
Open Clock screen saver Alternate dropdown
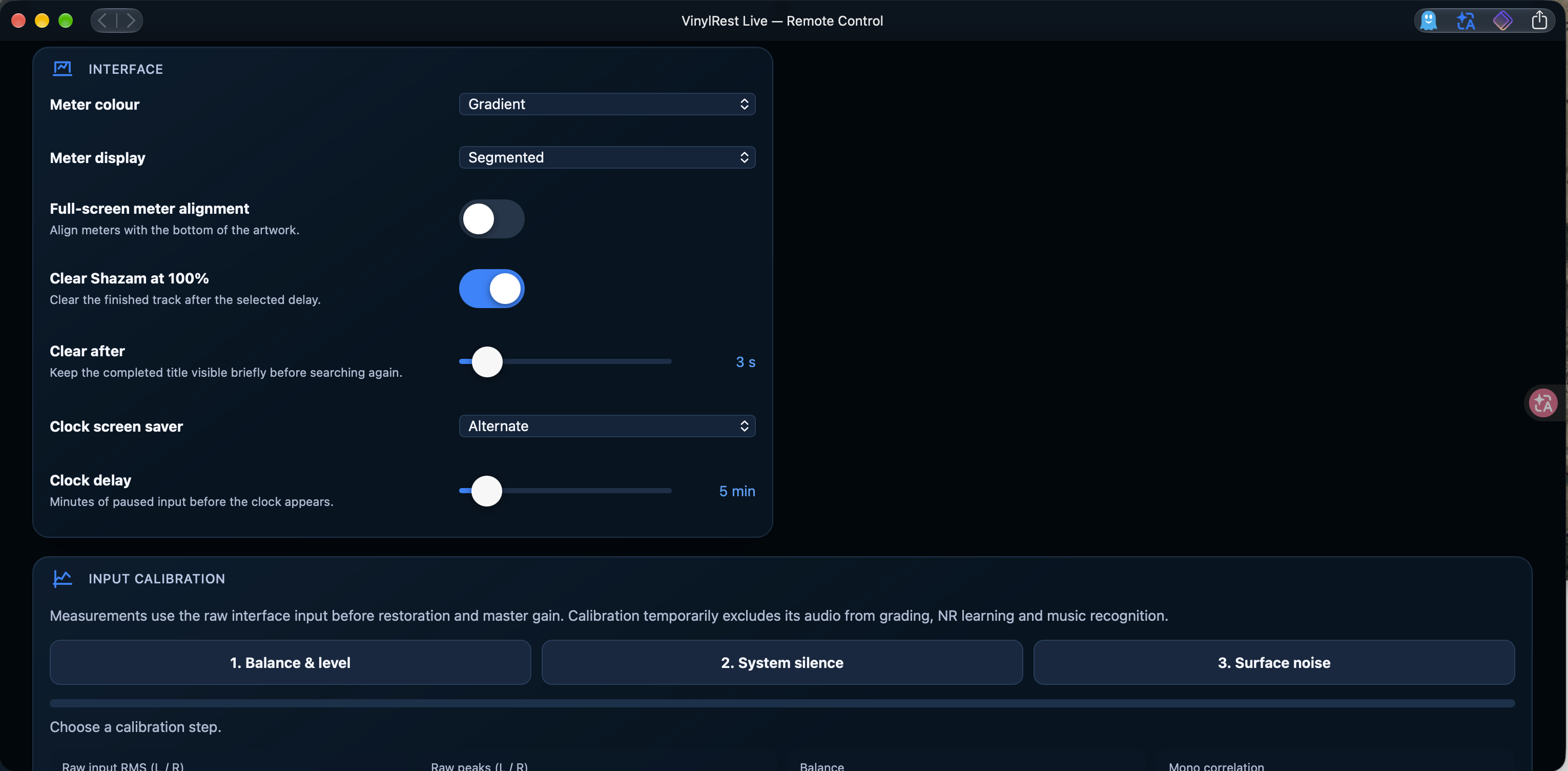(x=607, y=425)
